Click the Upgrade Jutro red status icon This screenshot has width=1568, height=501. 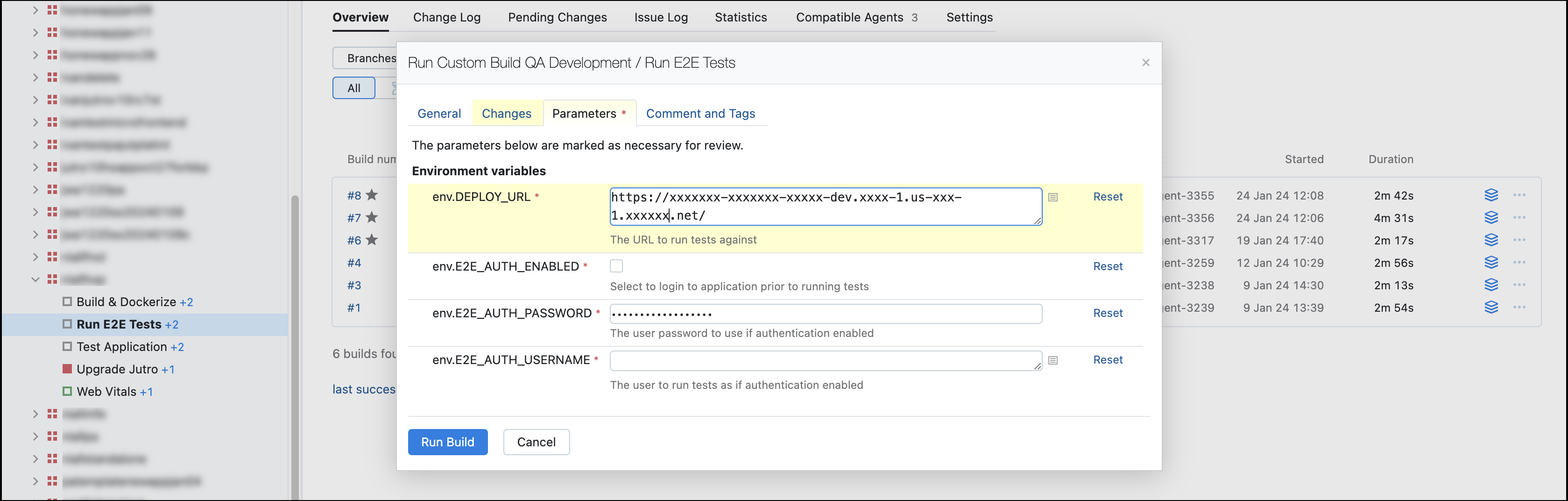coord(67,369)
